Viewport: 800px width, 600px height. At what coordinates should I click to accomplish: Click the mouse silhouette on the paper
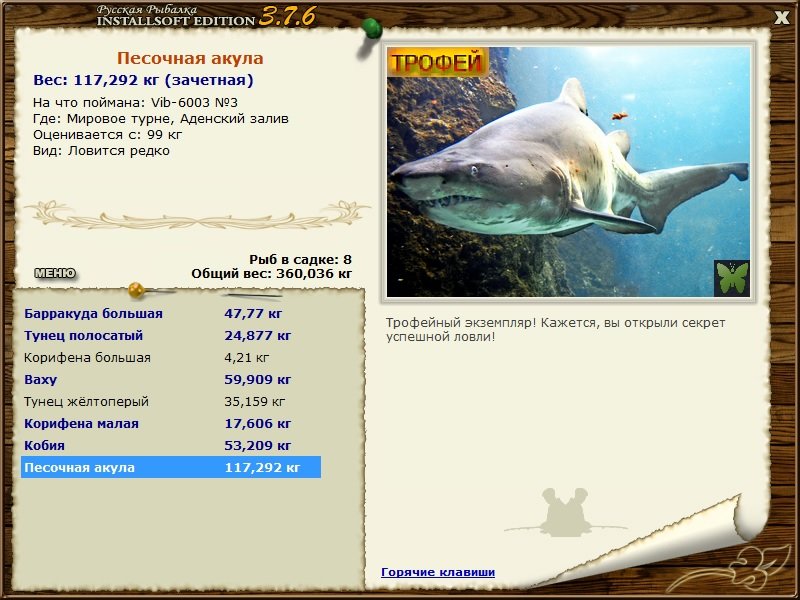point(565,513)
